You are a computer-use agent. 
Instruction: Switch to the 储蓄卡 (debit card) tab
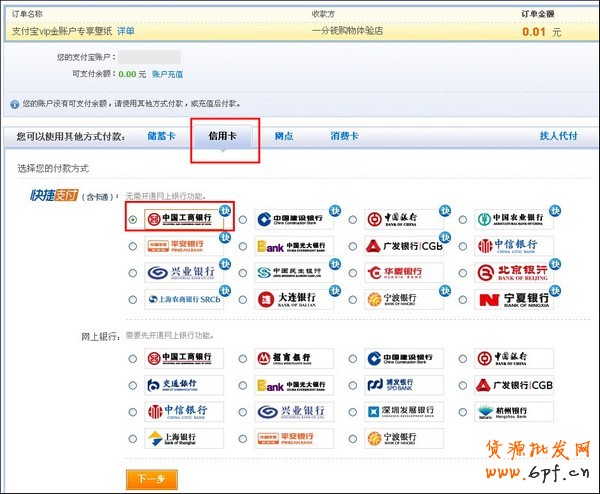point(162,135)
